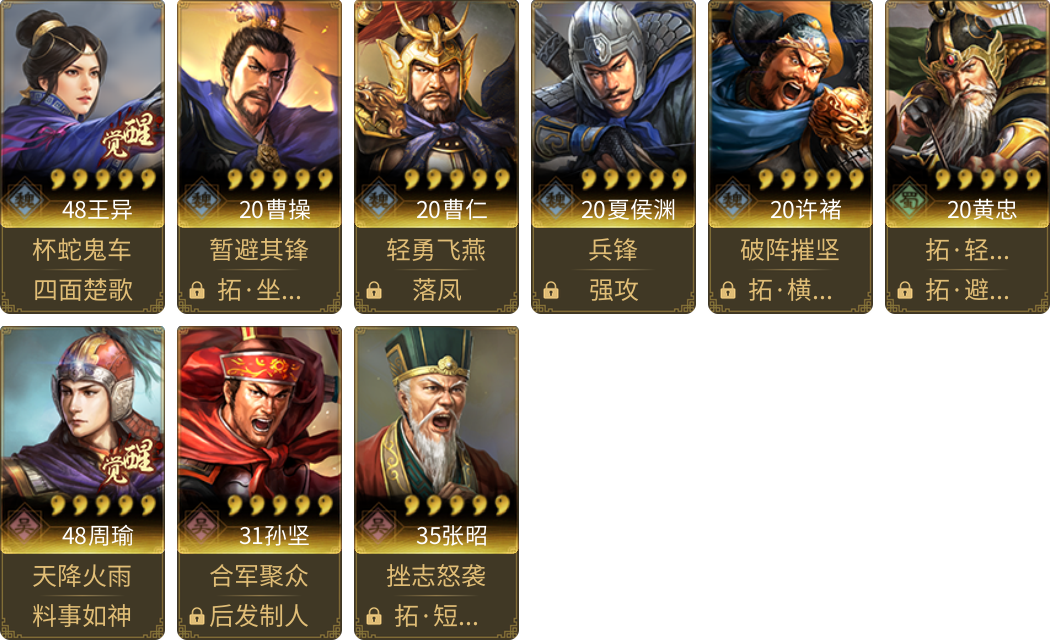Click the 觉醒 awakening stamp on 周瑜

(128, 461)
